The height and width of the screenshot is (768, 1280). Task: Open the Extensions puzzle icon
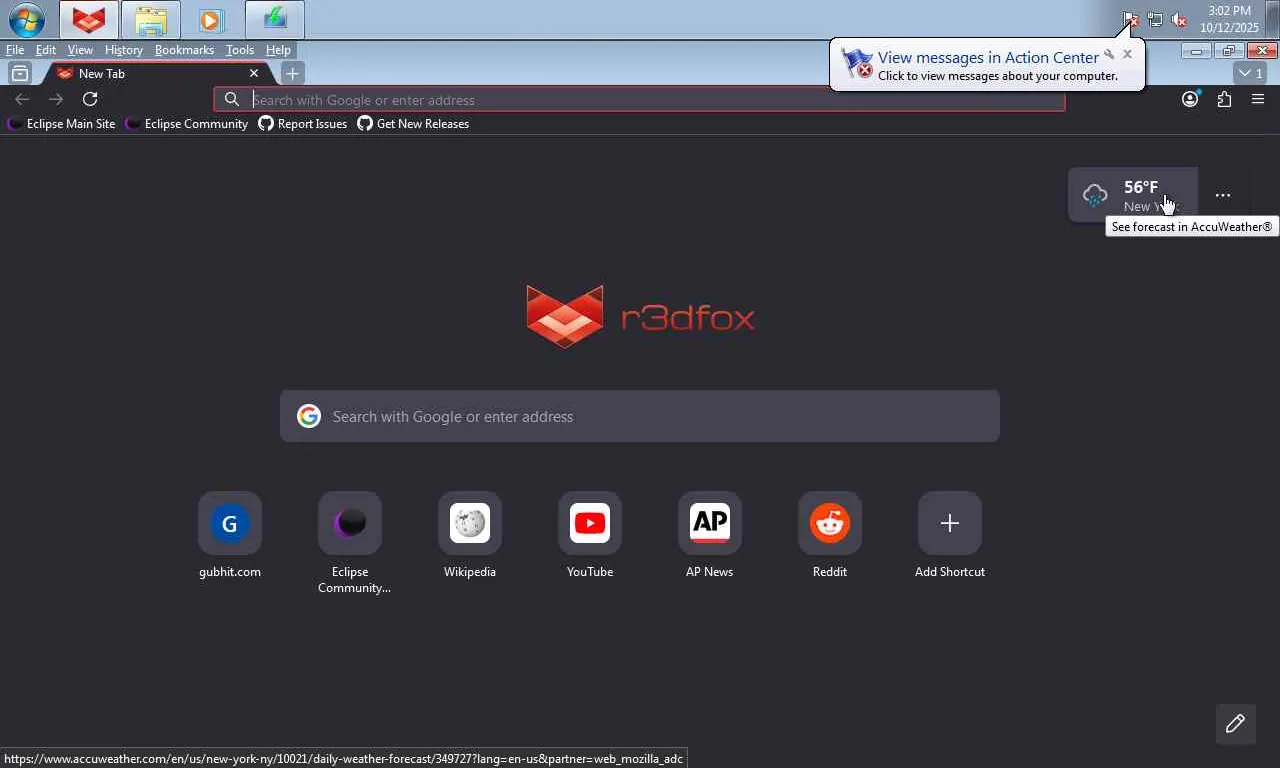coord(1224,99)
